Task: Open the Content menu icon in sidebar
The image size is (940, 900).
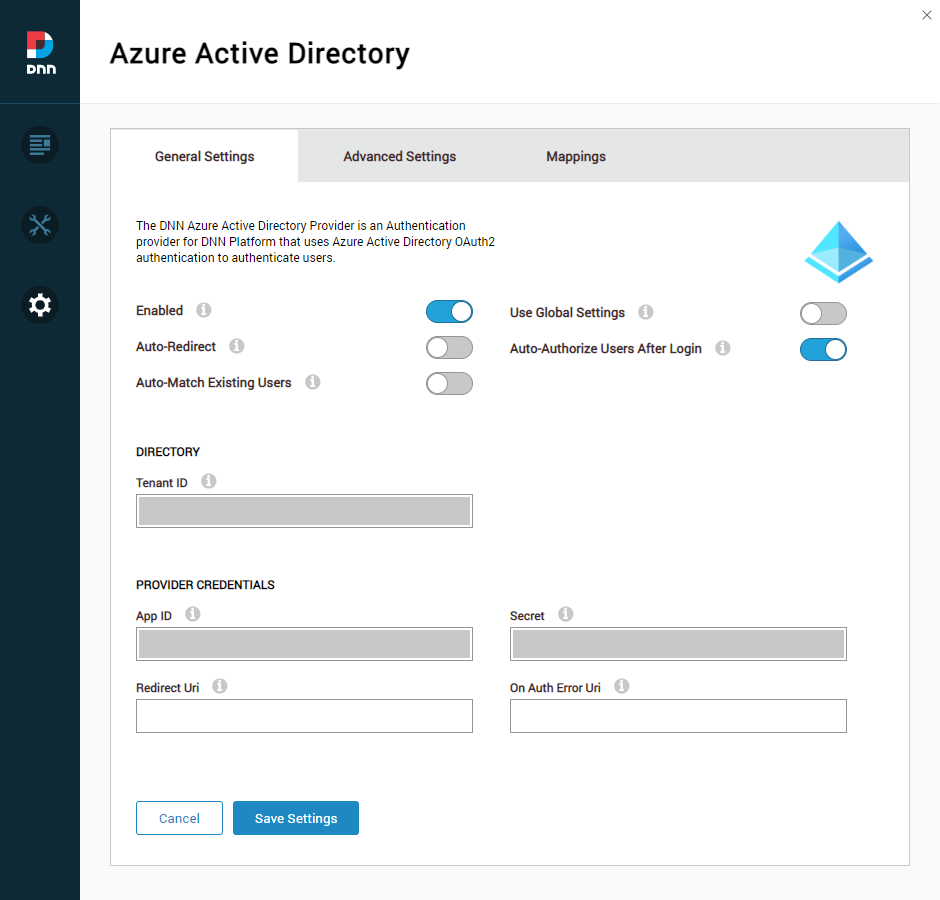Action: [40, 145]
